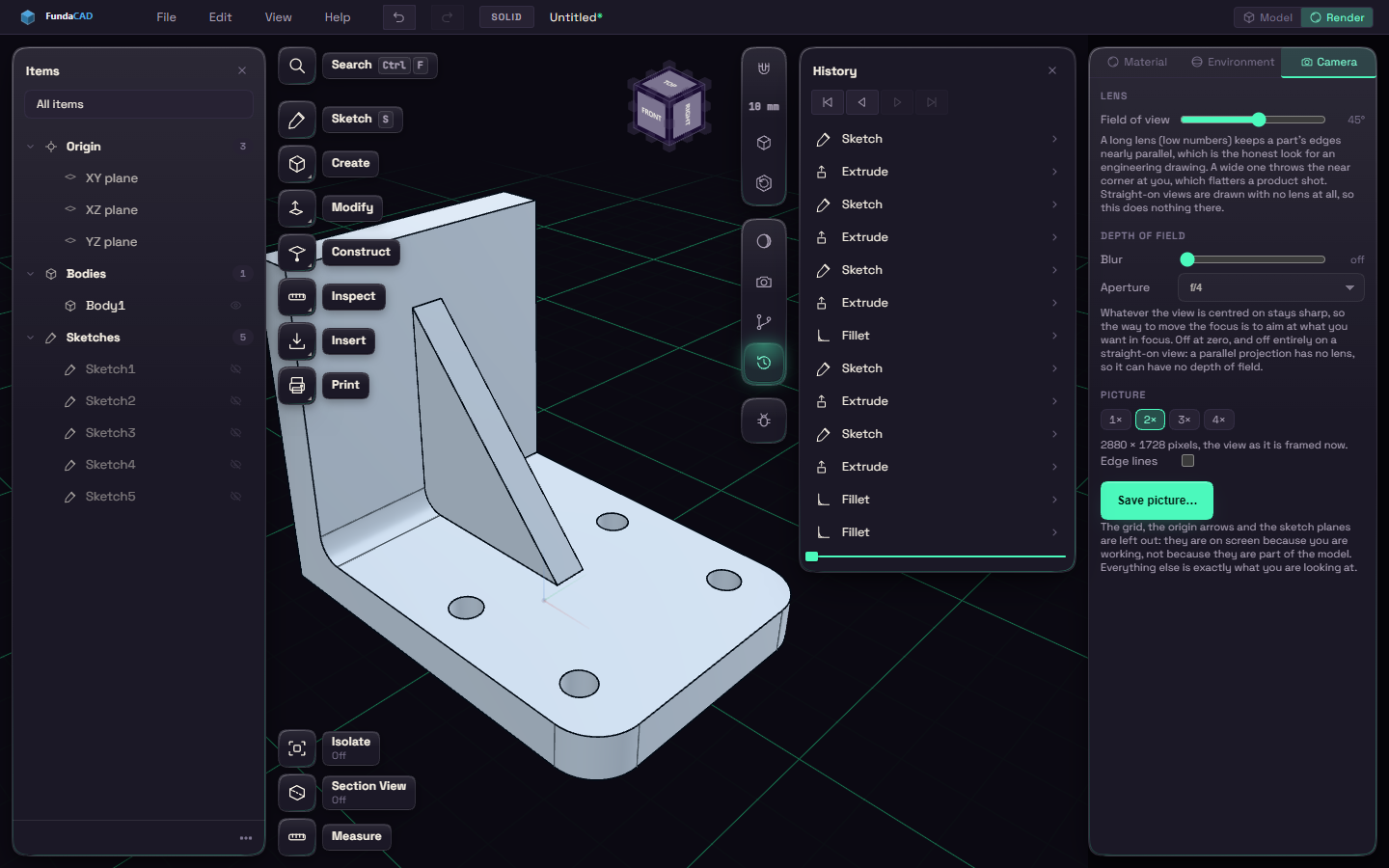The width and height of the screenshot is (1389, 868).
Task: Click the branch icon in side strip
Action: pyautogui.click(x=764, y=322)
